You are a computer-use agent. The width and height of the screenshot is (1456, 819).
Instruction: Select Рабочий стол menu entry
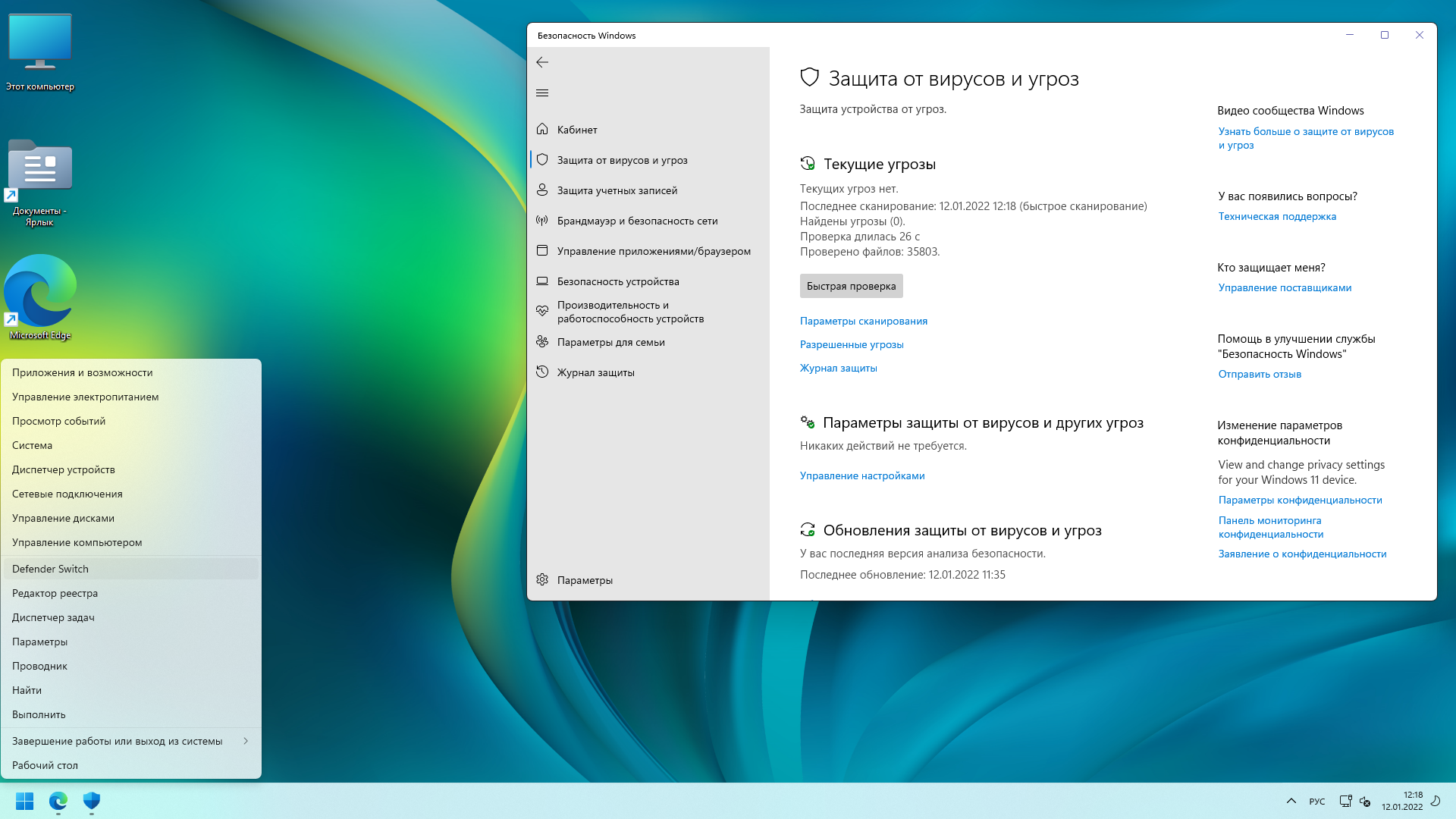(x=131, y=765)
